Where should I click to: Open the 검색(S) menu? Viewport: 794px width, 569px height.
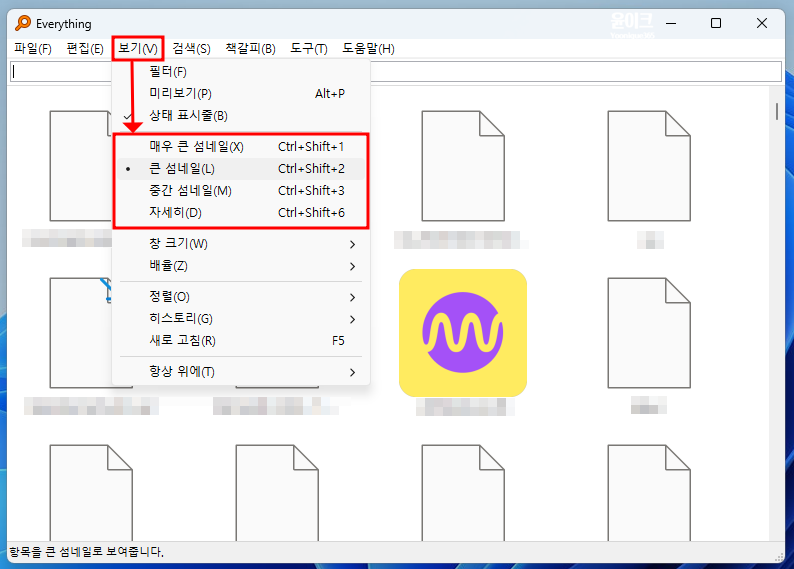tap(191, 49)
